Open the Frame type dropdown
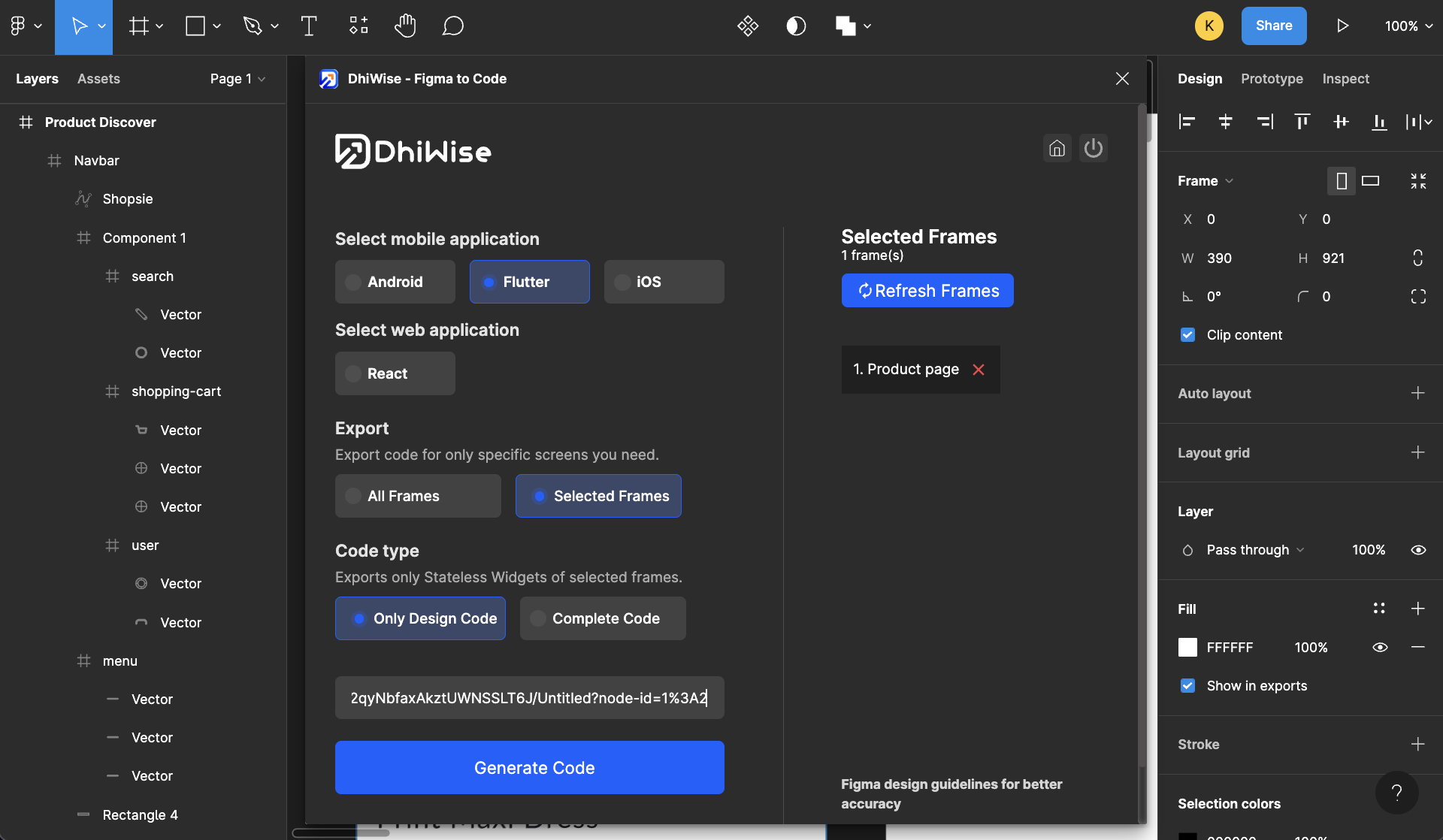1443x840 pixels. [1206, 181]
